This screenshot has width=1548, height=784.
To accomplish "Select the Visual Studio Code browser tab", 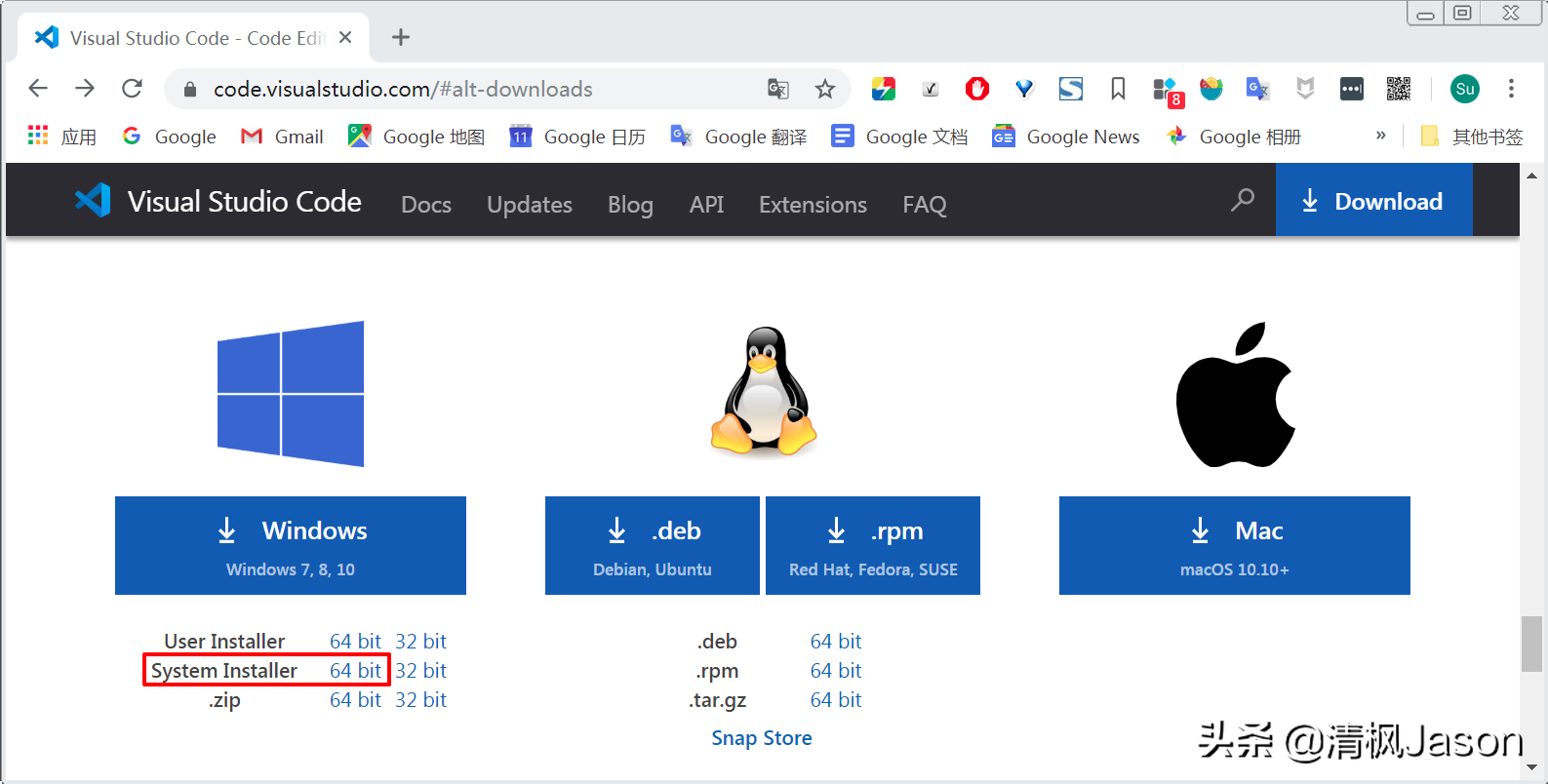I will point(193,37).
